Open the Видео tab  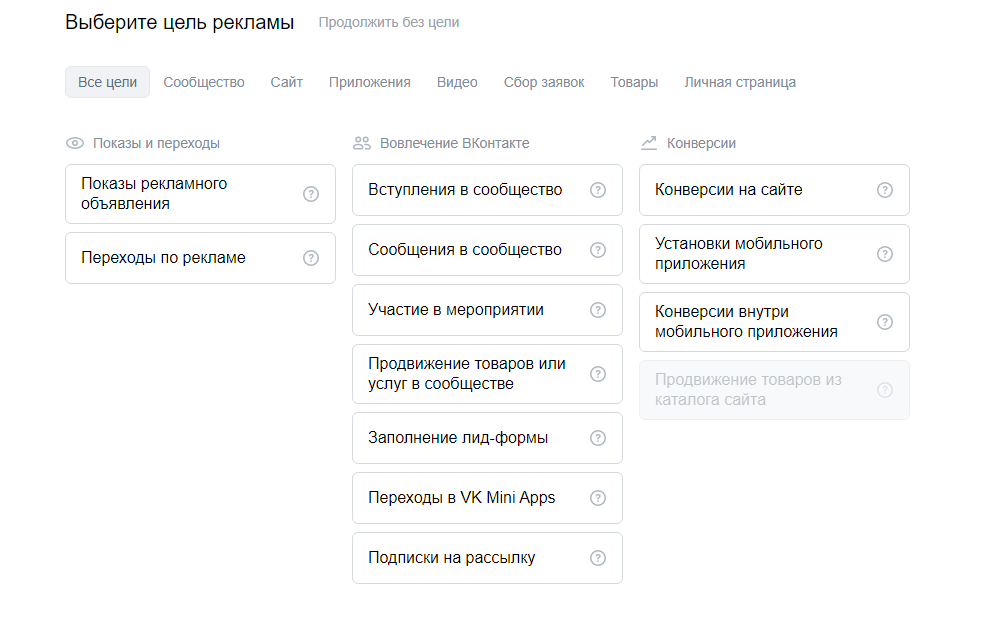[x=457, y=82]
